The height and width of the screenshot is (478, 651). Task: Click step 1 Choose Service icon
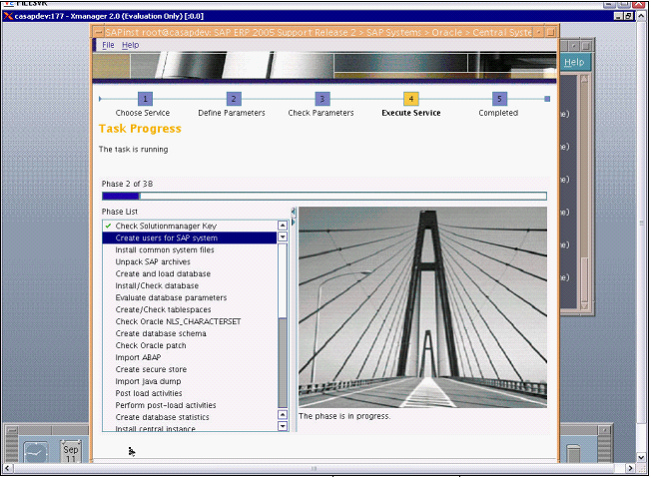(145, 99)
